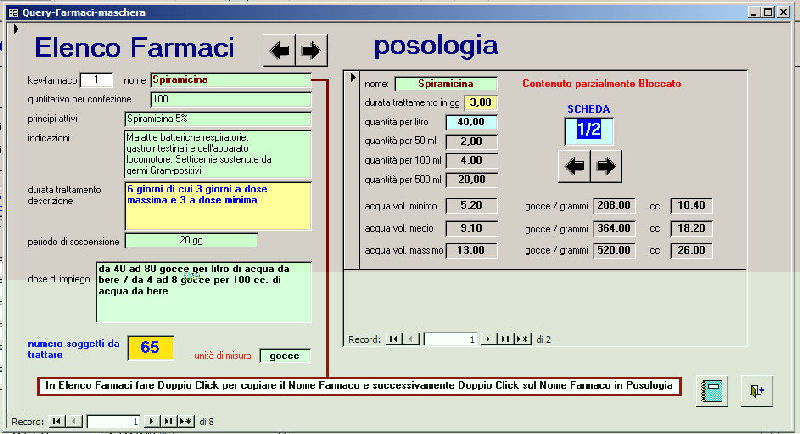The image size is (800, 434).
Task: Click the posologia record number box
Action: 451,339
